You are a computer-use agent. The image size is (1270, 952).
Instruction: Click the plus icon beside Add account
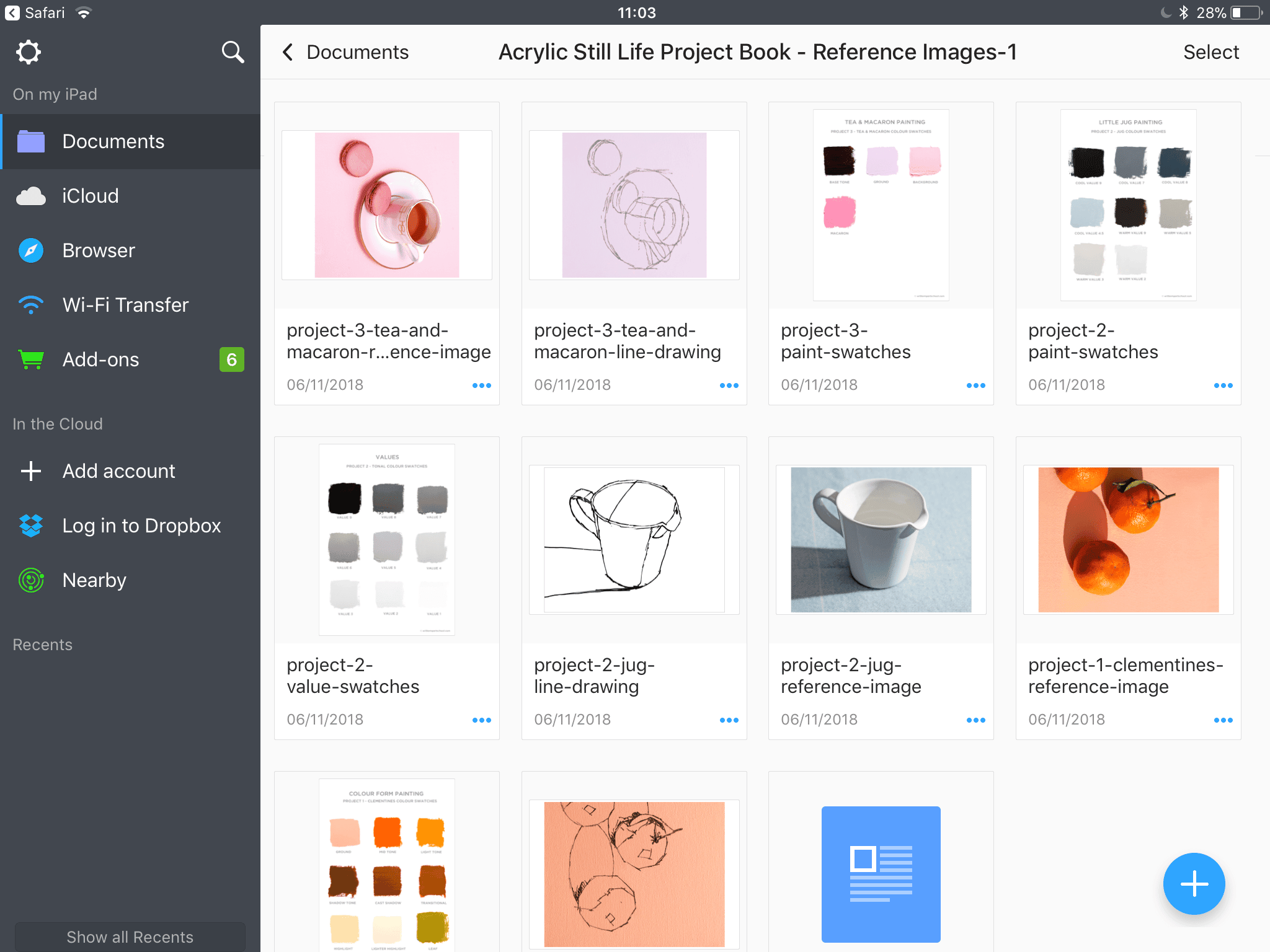[x=31, y=471]
